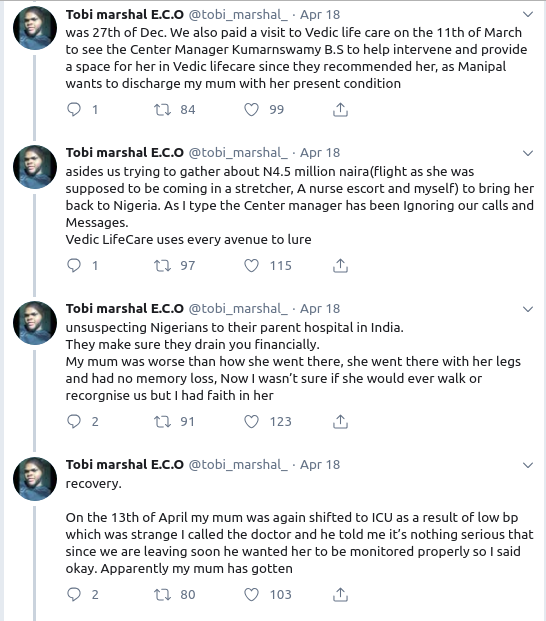
Task: Retweet the tweet with 97 retweets
Action: pyautogui.click(x=162, y=265)
